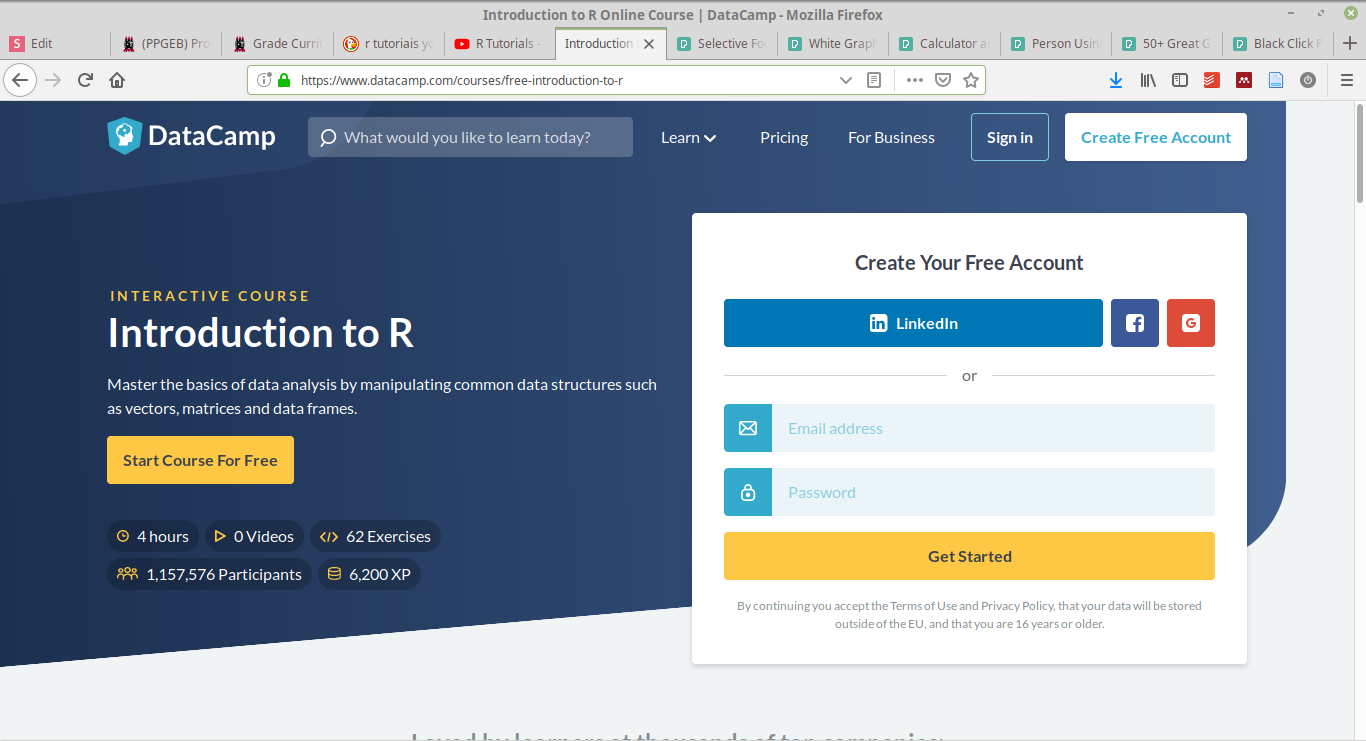Close the Introduction to R tab
Screen dimensions: 1366x741
tap(649, 44)
